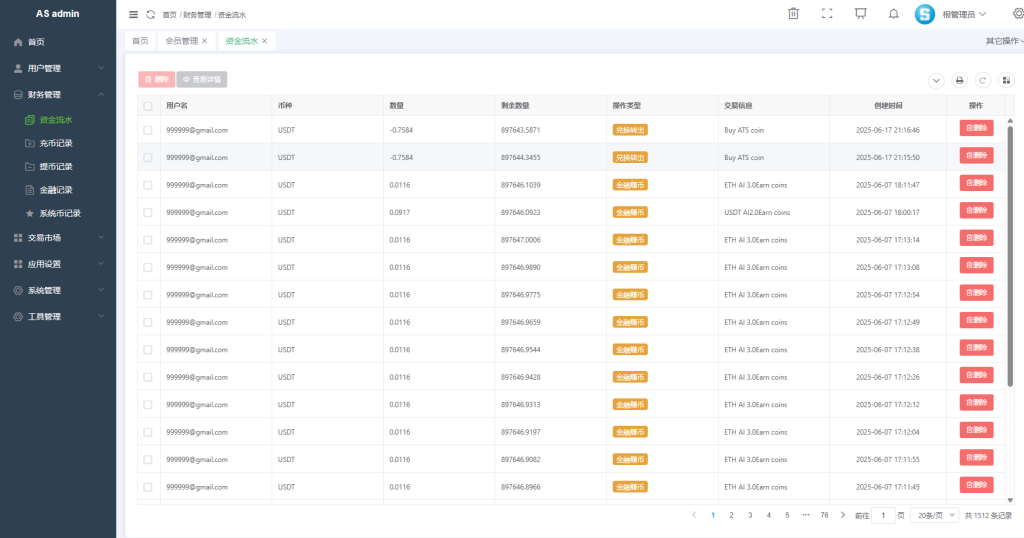Check the row with balance 897646.9775
The width and height of the screenshot is (1024, 538).
coord(148,294)
